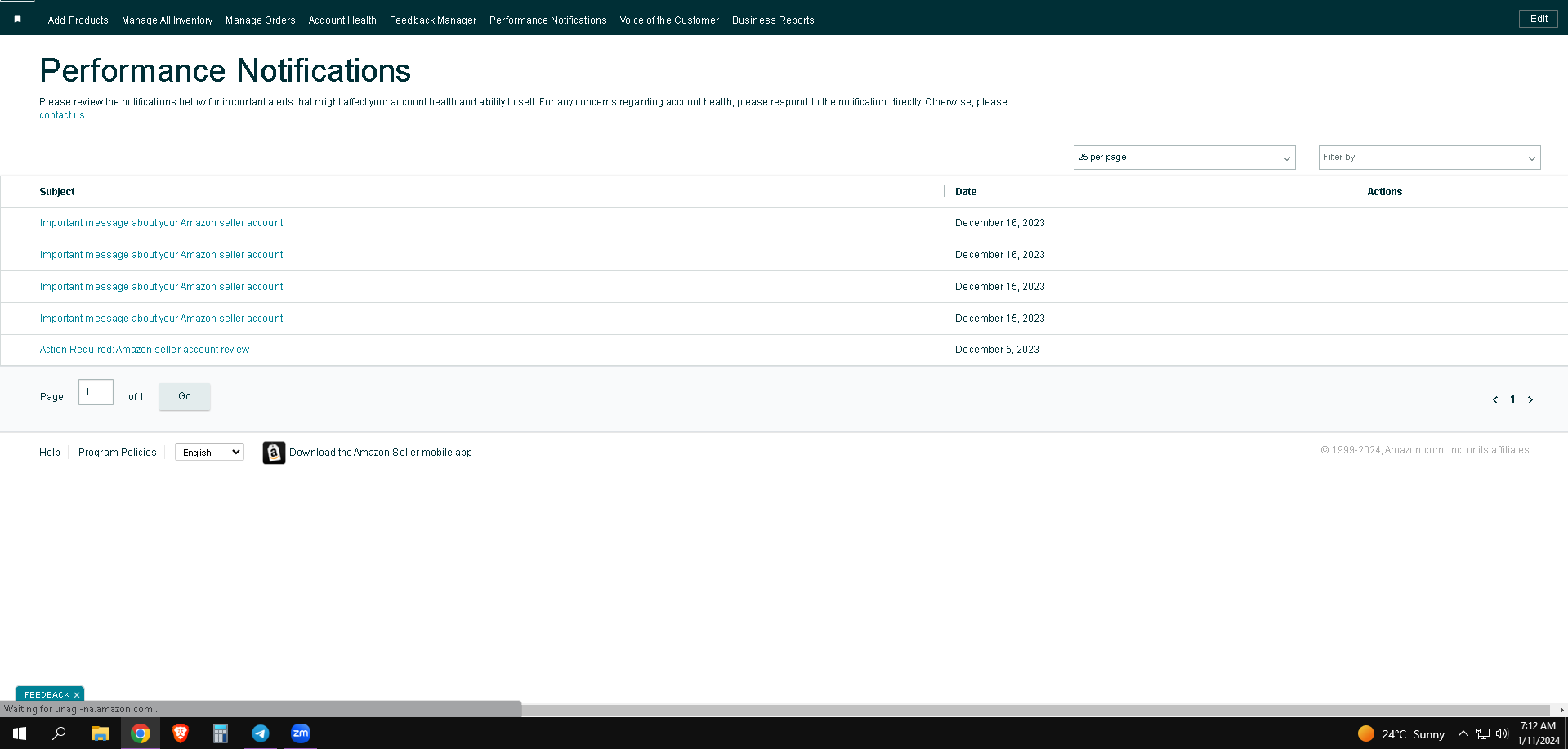1568x749 pixels.
Task: Click the Go button
Action: point(185,396)
